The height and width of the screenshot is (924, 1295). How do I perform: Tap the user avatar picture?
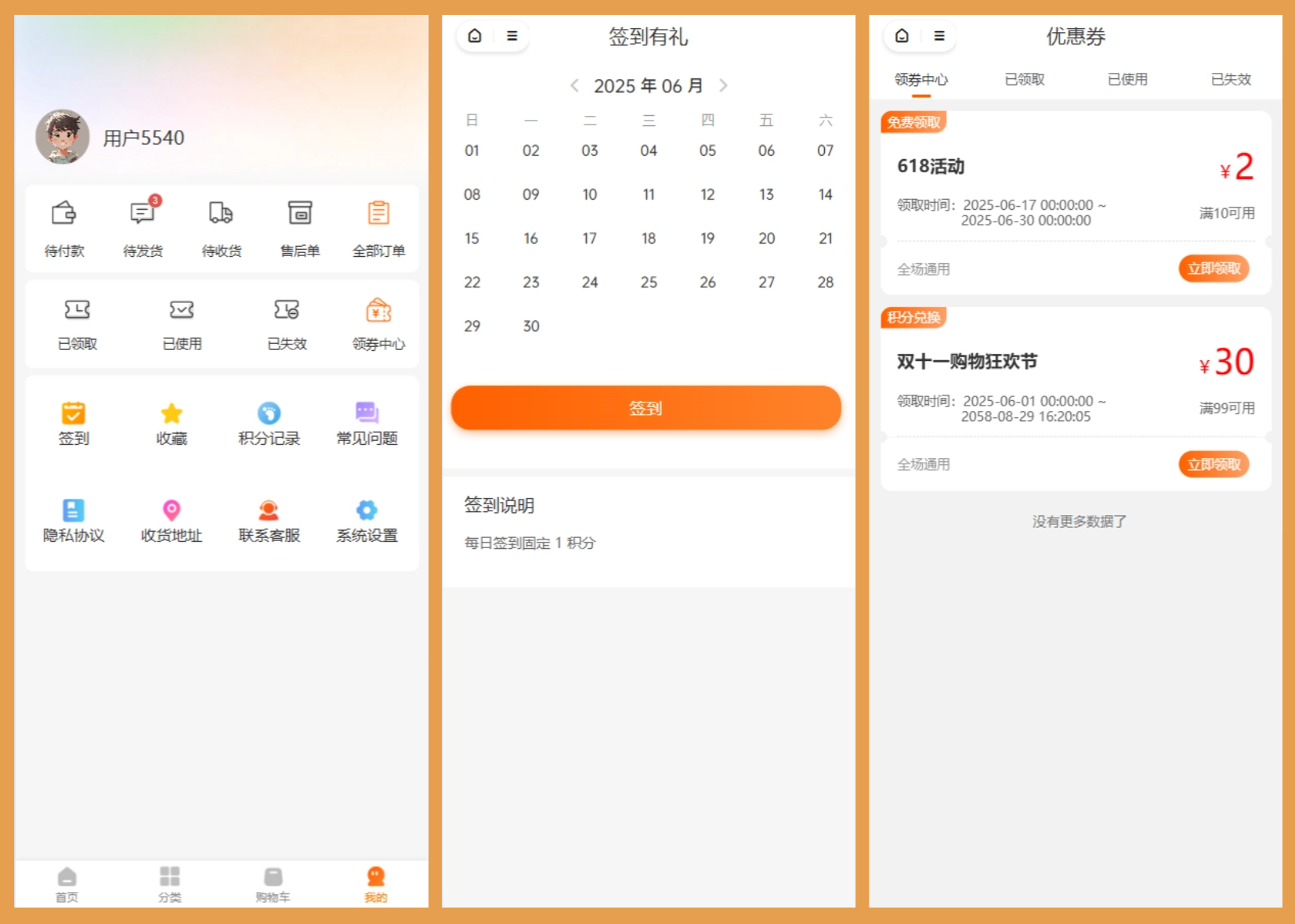[63, 136]
